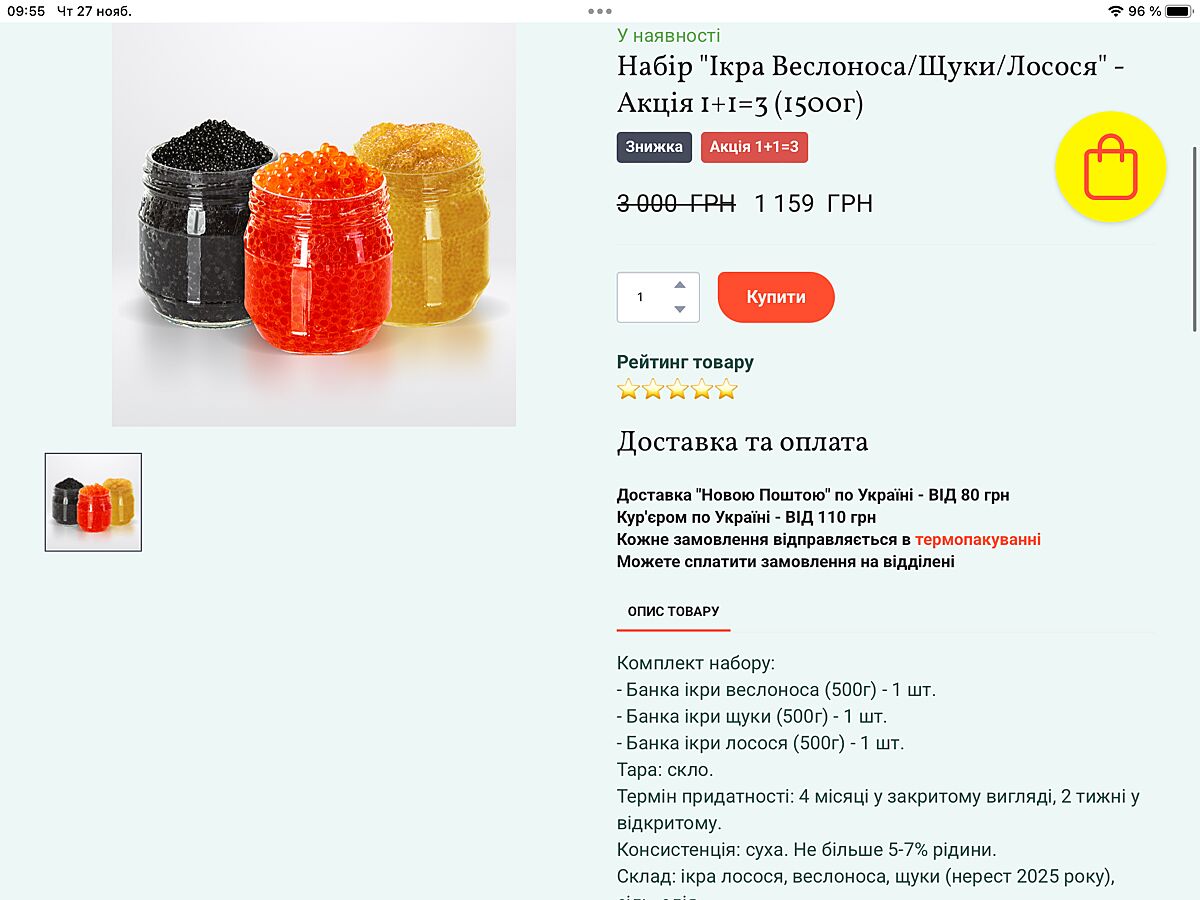Follow the термопакуванні link
The width and height of the screenshot is (1200, 900).
pos(978,540)
